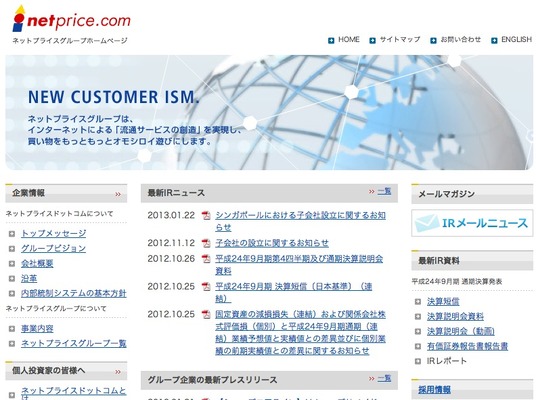Click the arrow icon beside HOME
This screenshot has width=536, height=400.
click(x=331, y=40)
